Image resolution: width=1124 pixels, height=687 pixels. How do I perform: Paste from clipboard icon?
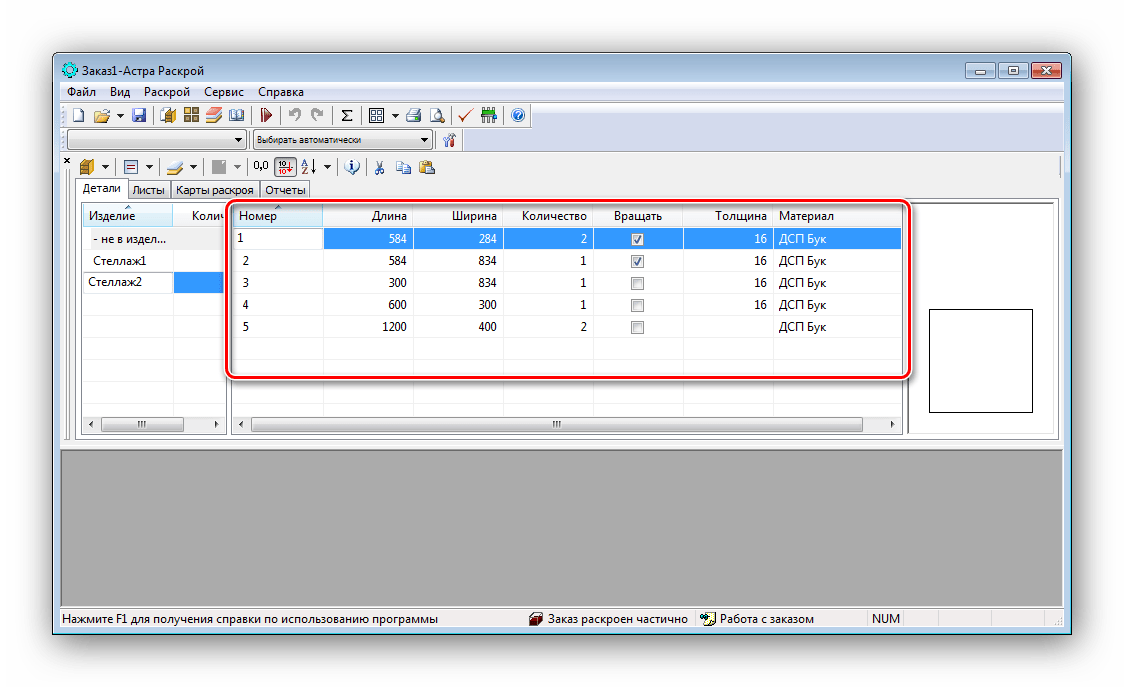[x=427, y=167]
